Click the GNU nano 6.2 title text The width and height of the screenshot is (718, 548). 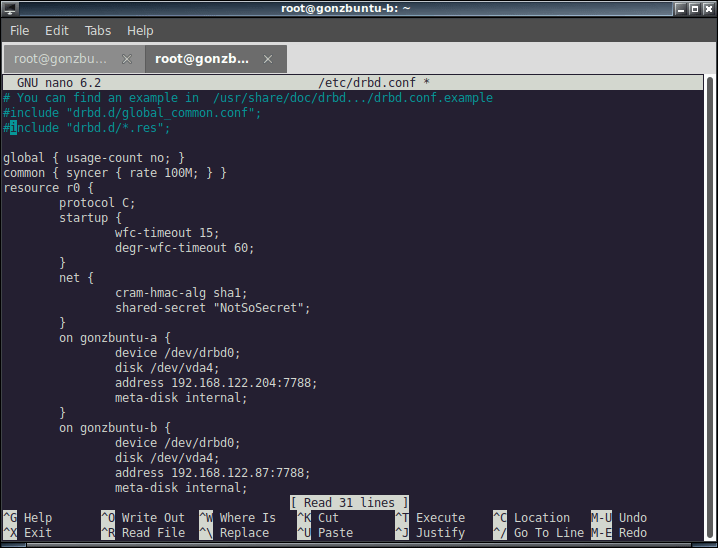(59, 83)
